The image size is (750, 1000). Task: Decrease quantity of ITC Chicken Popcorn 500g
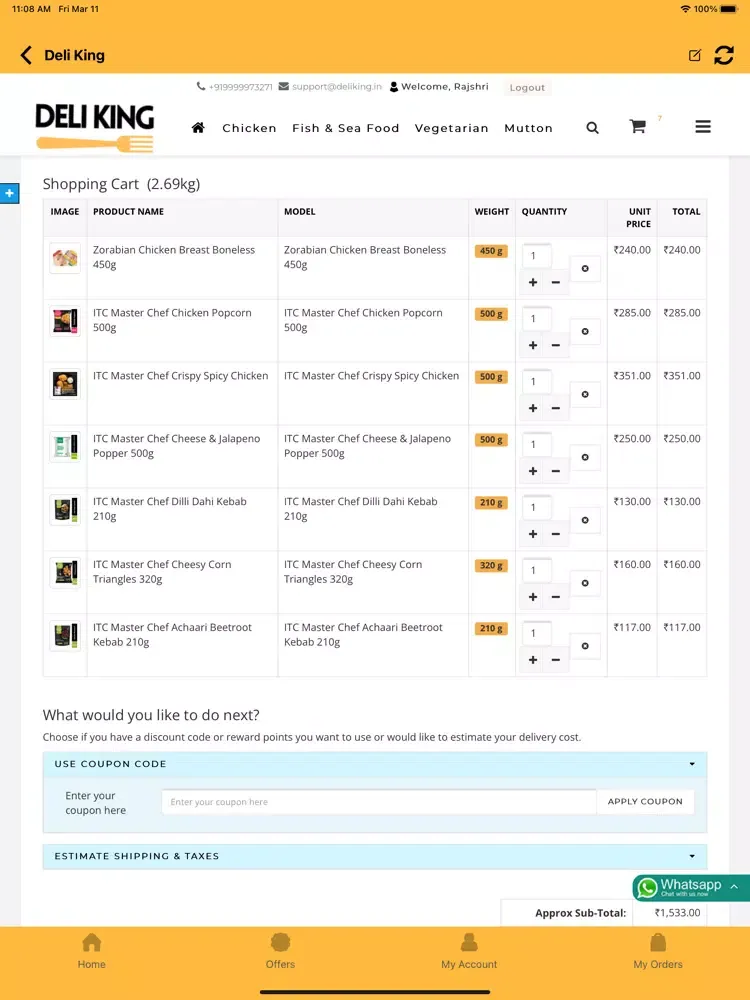[555, 345]
